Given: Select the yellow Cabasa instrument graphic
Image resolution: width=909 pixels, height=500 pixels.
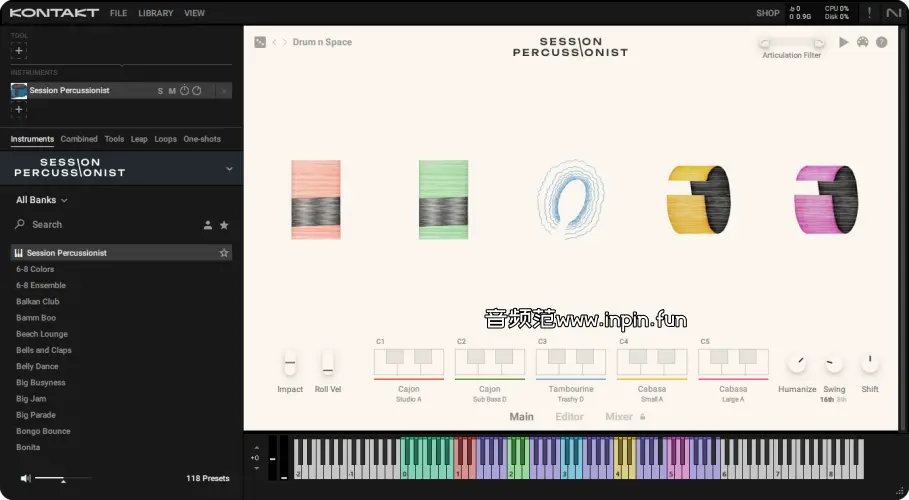Looking at the screenshot, I should pos(699,200).
